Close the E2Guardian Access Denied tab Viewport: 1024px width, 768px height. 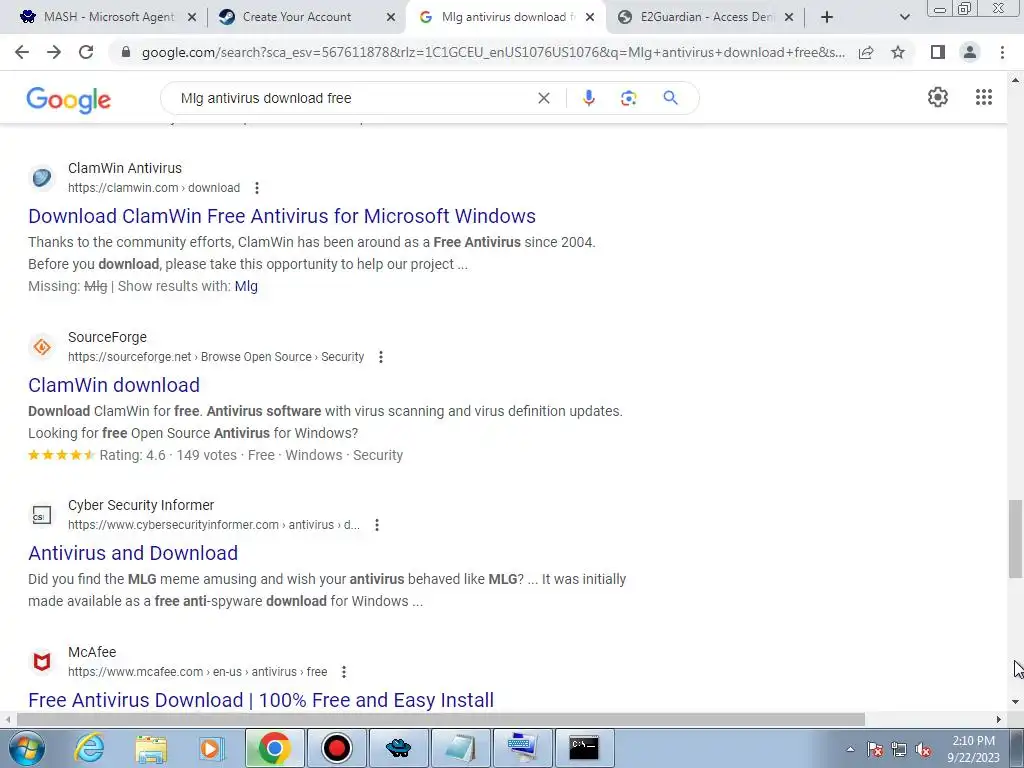click(789, 17)
